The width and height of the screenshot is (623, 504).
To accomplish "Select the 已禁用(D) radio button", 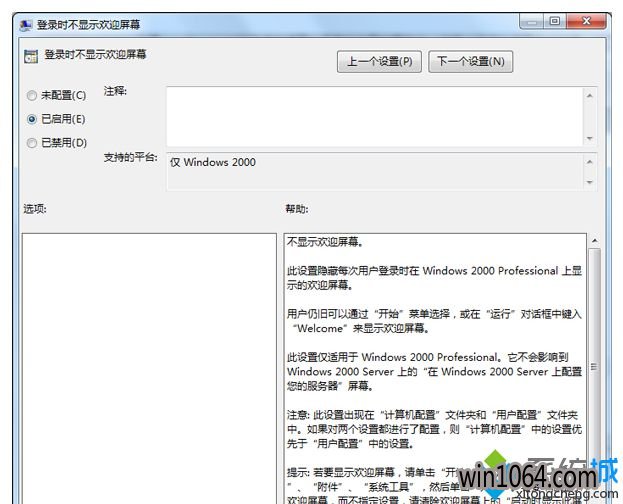I will (32, 143).
